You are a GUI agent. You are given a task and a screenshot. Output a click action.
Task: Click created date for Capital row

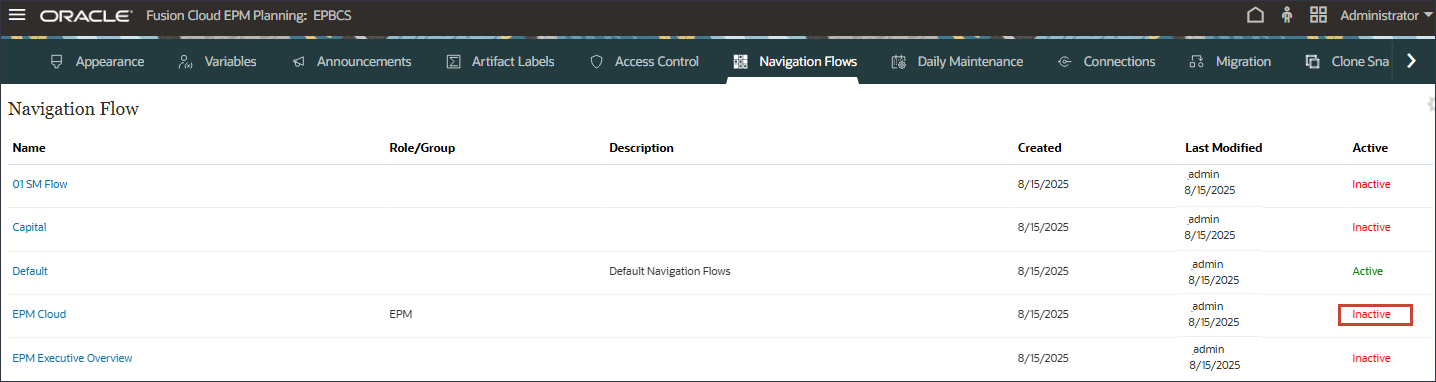point(1043,227)
